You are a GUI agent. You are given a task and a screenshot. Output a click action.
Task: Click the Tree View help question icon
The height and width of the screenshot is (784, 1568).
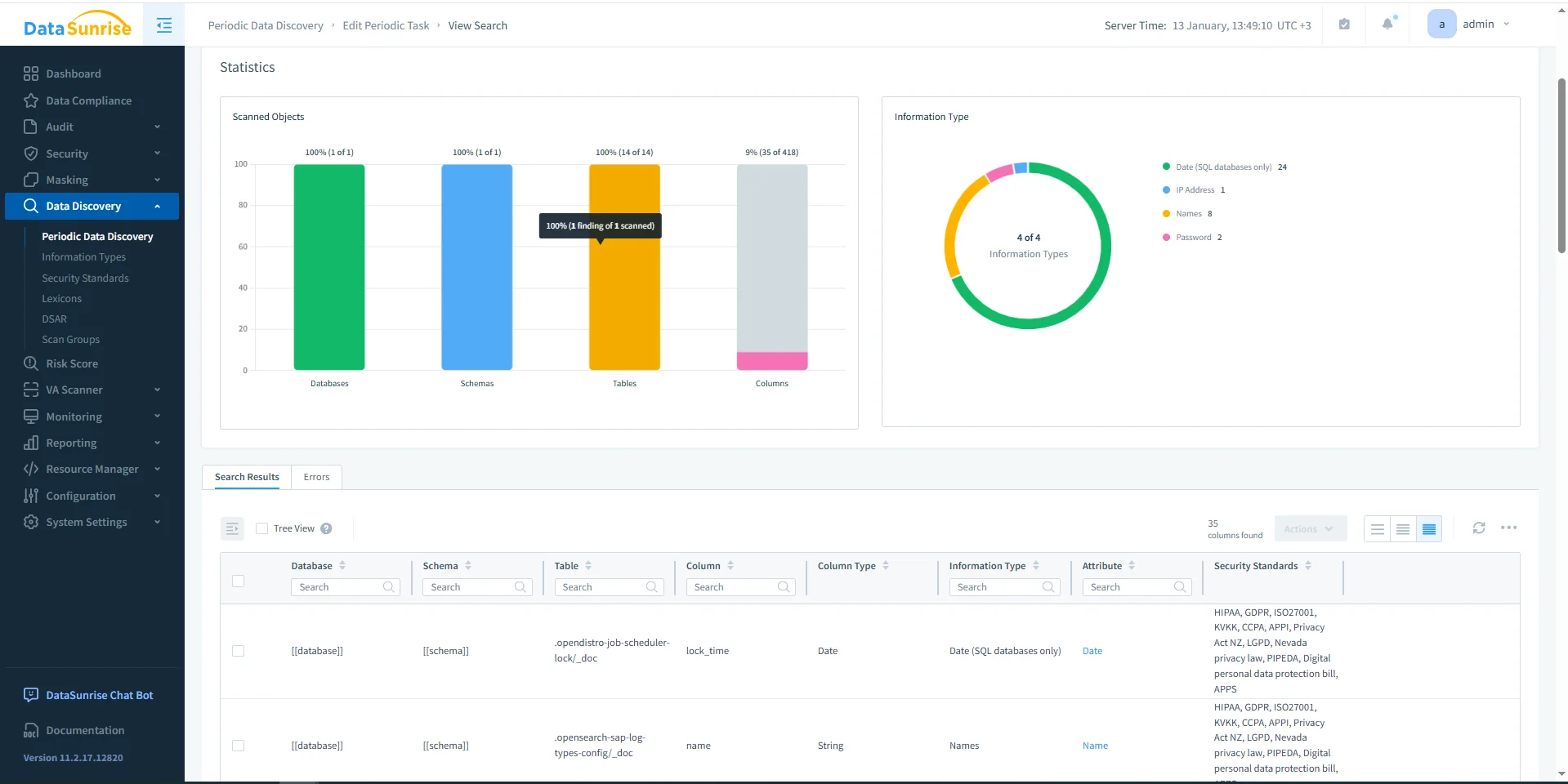tap(326, 528)
